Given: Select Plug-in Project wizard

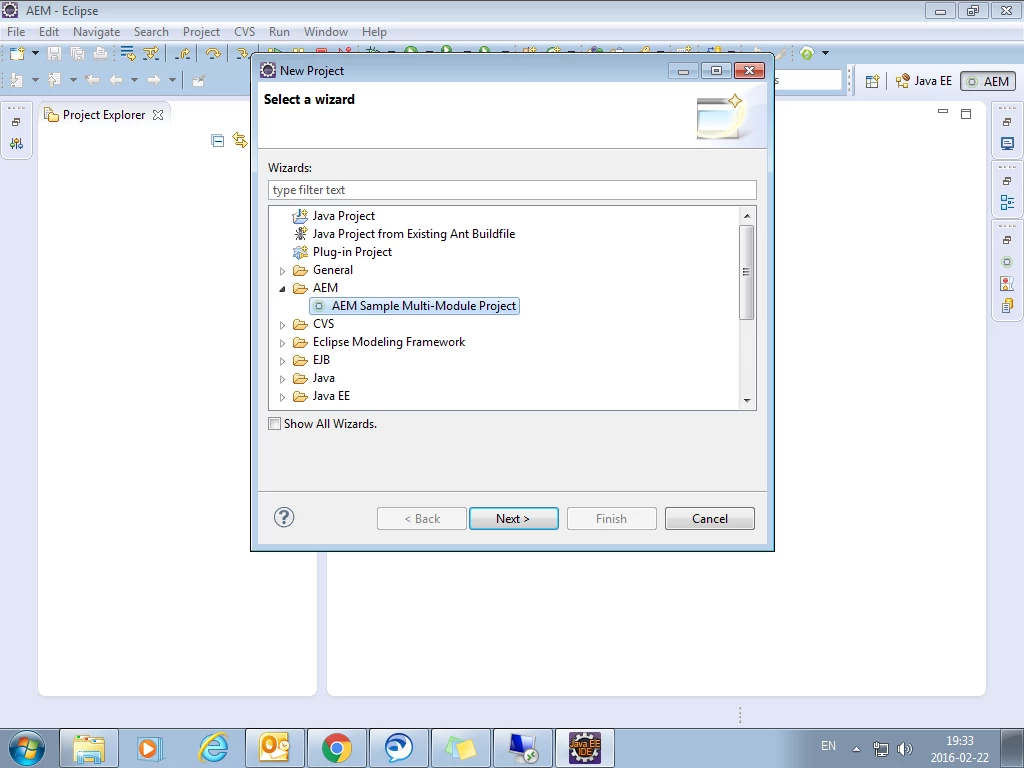Looking at the screenshot, I should (352, 252).
